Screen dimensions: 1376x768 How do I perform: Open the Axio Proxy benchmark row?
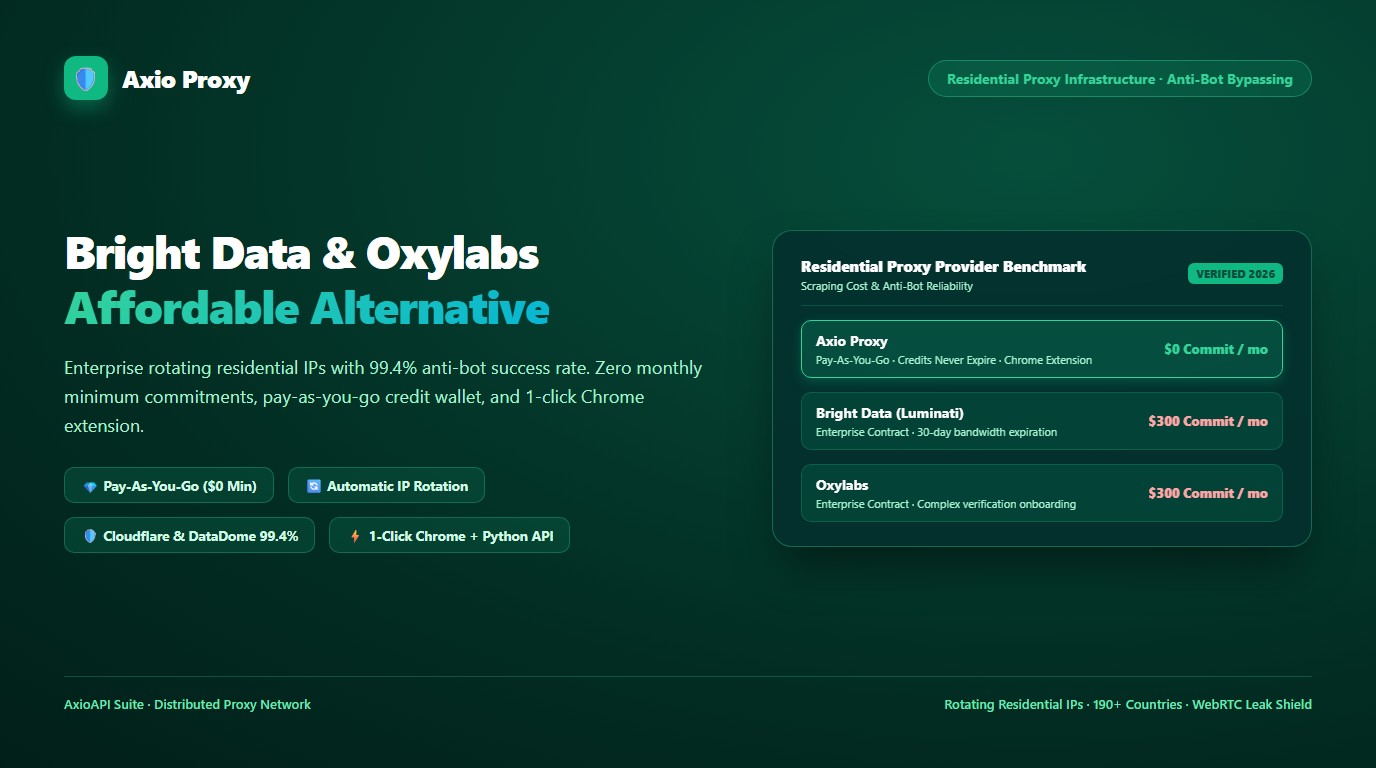pyautogui.click(x=1042, y=349)
